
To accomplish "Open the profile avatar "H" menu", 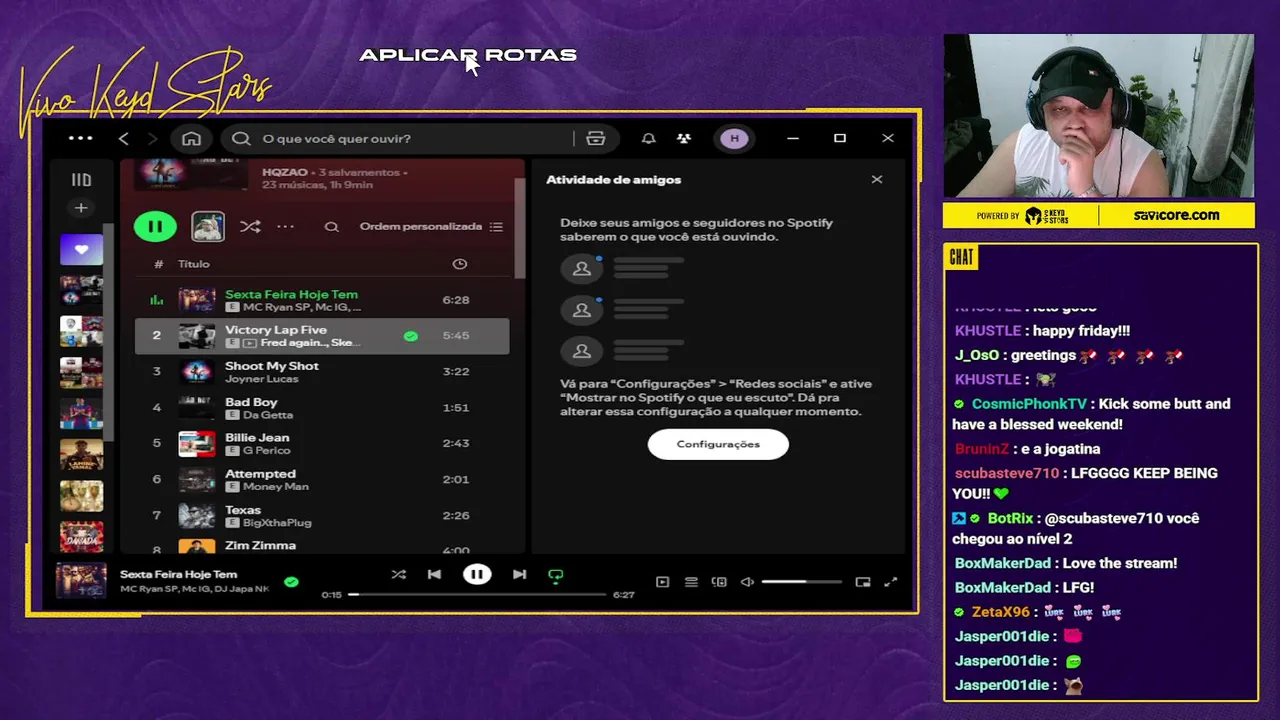I will (735, 138).
